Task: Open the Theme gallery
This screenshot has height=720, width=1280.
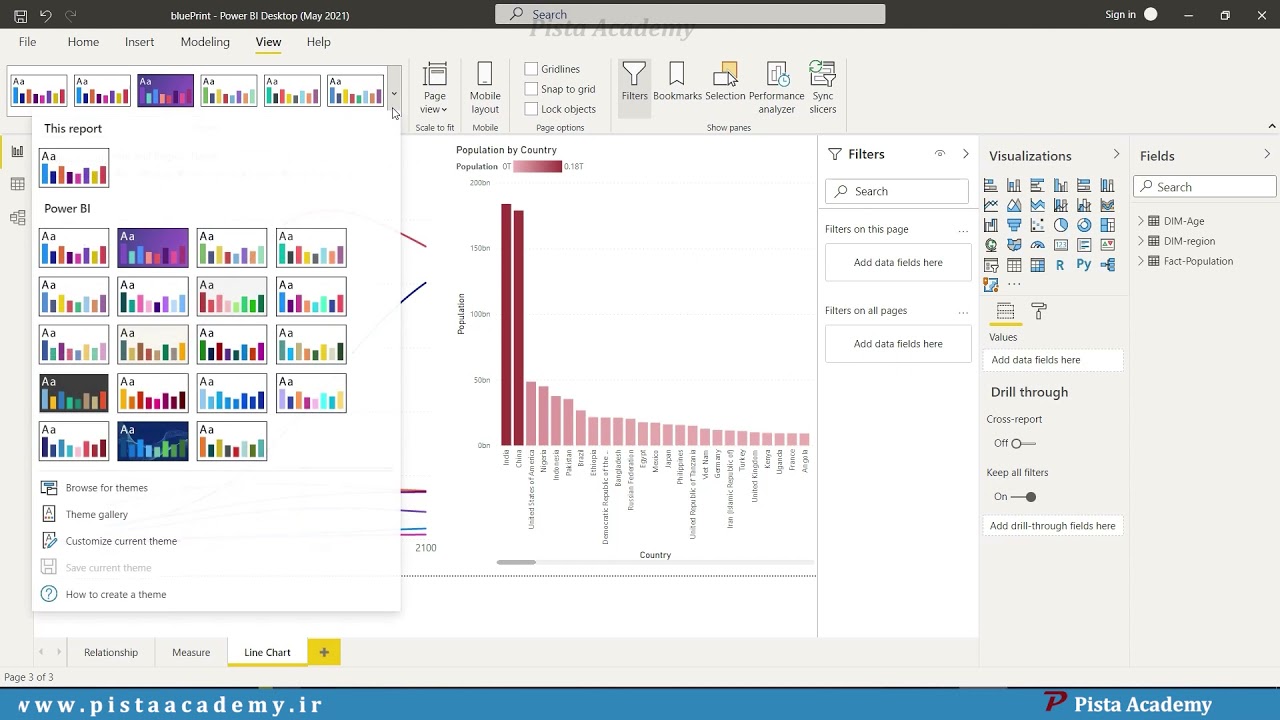Action: click(x=96, y=514)
